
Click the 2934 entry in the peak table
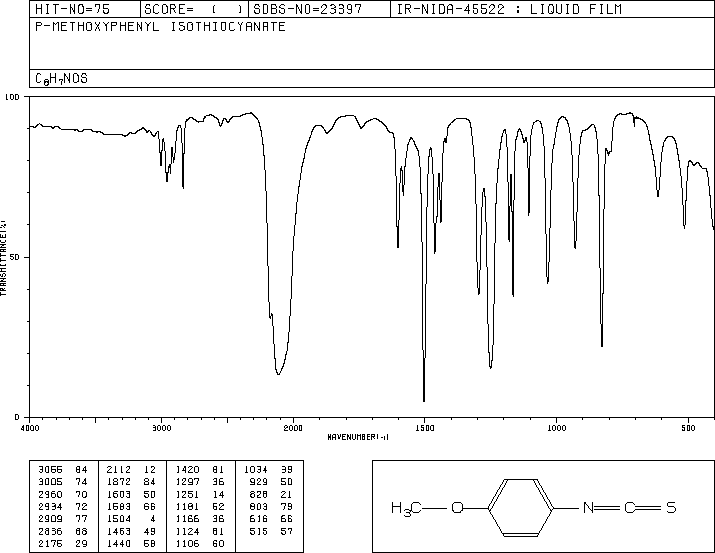[50, 506]
